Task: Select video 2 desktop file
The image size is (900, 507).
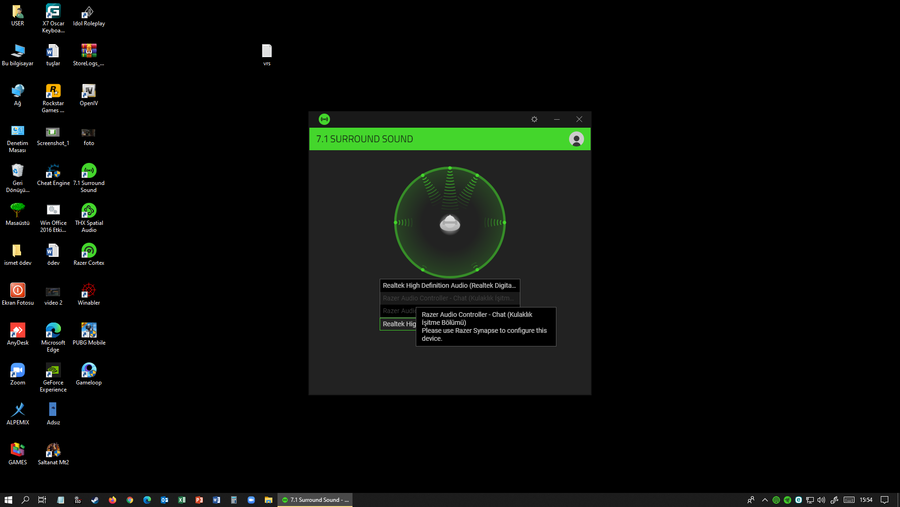Action: point(53,295)
